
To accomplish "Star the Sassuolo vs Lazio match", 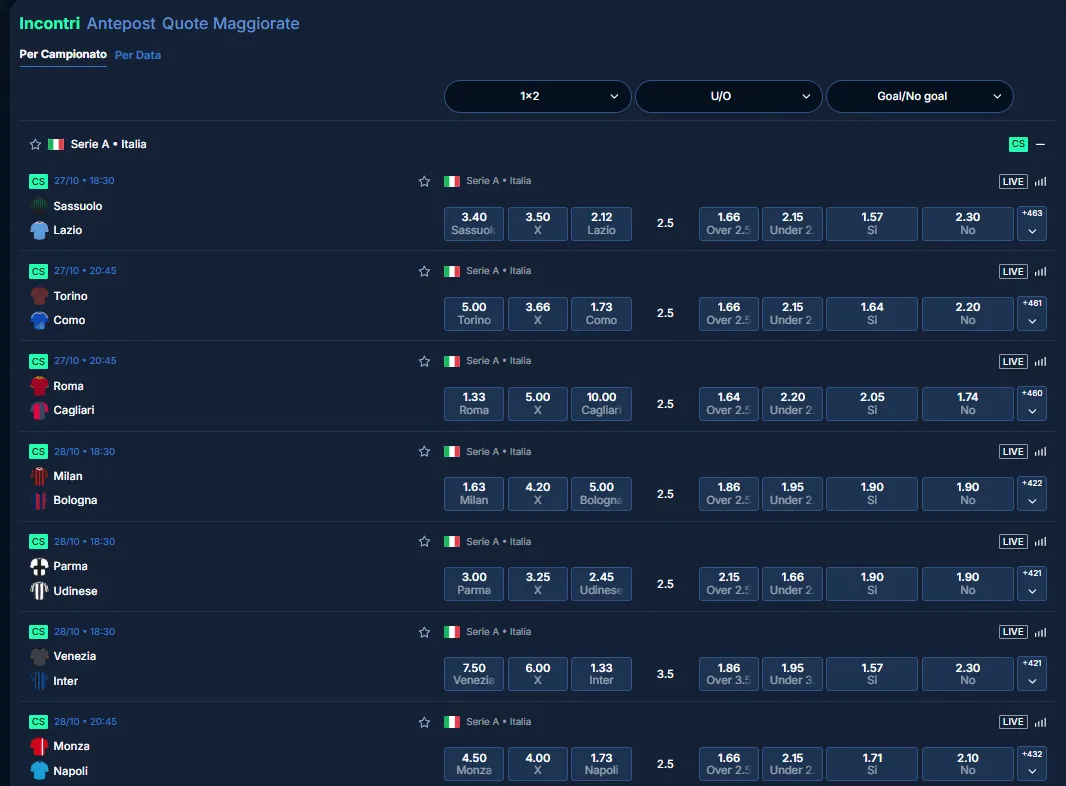I will pyautogui.click(x=424, y=181).
